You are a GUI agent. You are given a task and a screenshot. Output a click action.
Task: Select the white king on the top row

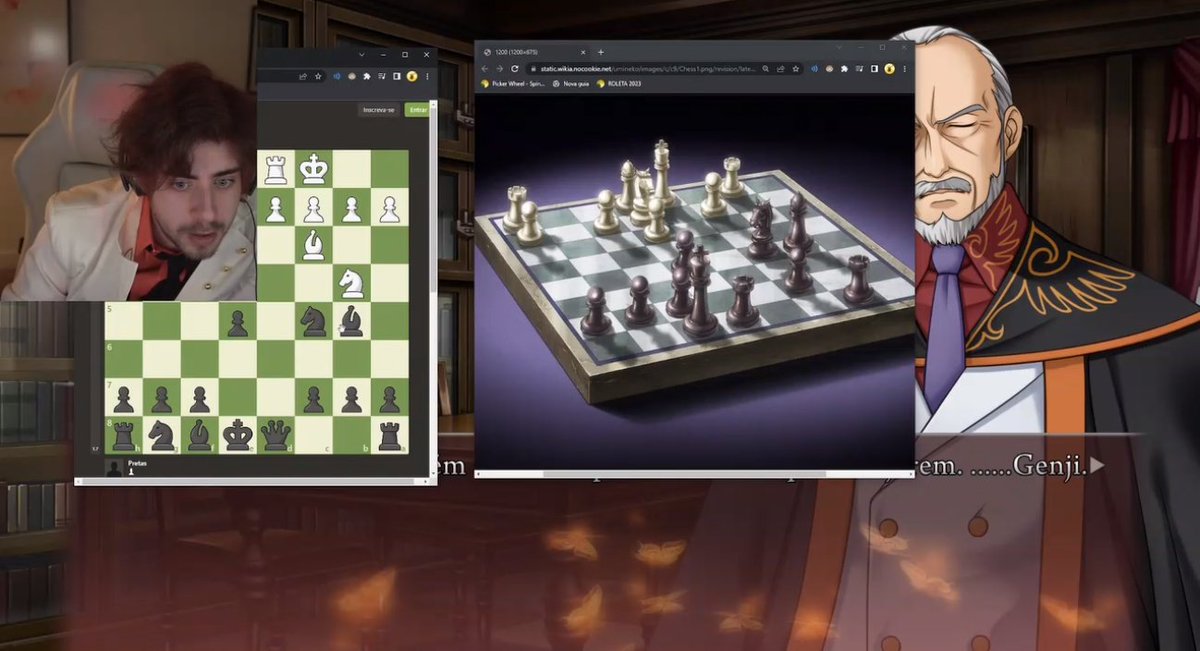coord(314,169)
